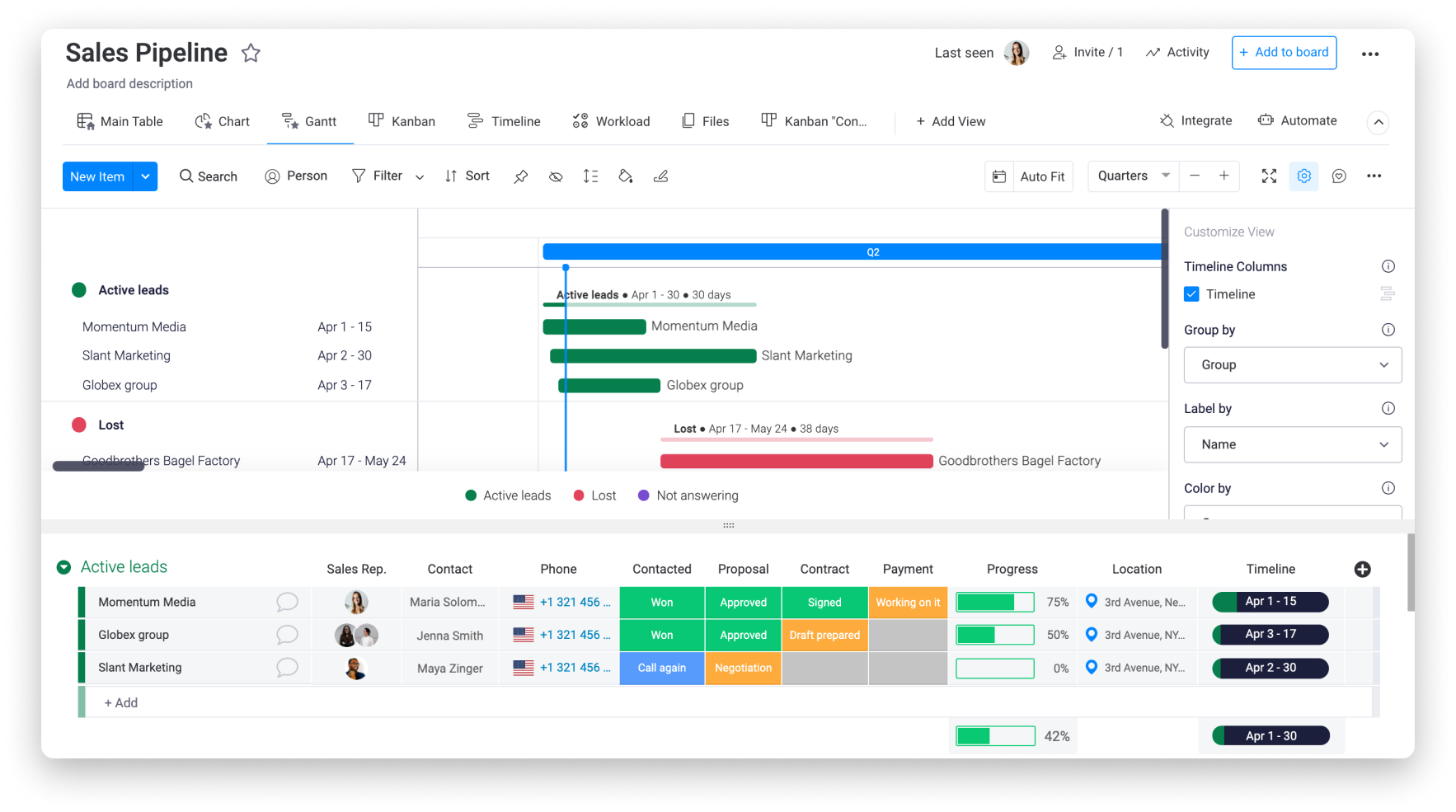Show info for Timeline Columns
Viewport: 1456px width, 812px height.
(1388, 266)
